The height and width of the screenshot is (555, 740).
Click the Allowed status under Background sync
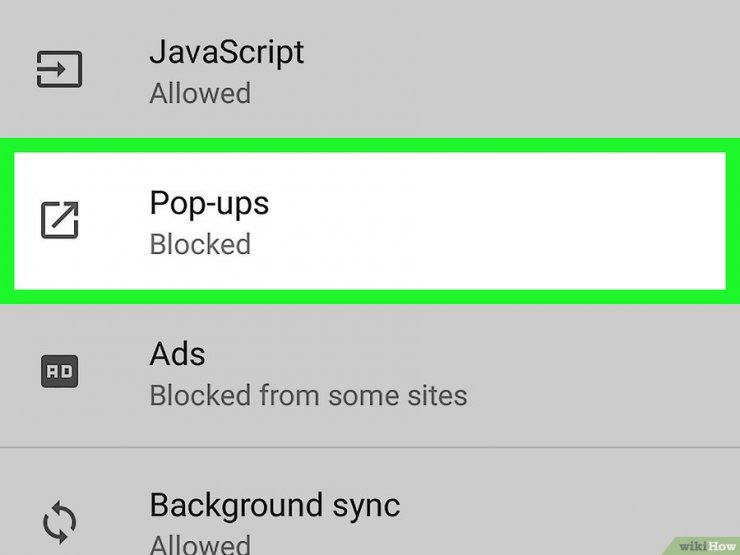coord(200,545)
